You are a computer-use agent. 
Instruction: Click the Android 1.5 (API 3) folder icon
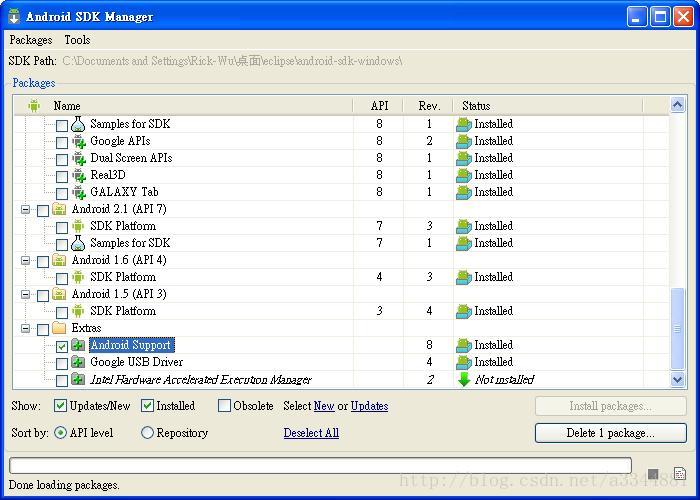point(59,294)
